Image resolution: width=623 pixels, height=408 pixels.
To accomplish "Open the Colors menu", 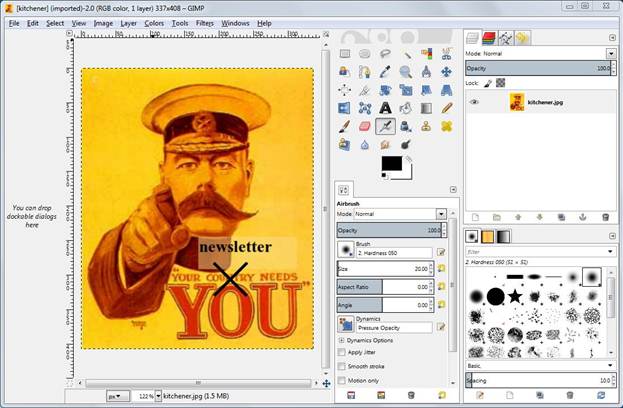I will (x=154, y=22).
